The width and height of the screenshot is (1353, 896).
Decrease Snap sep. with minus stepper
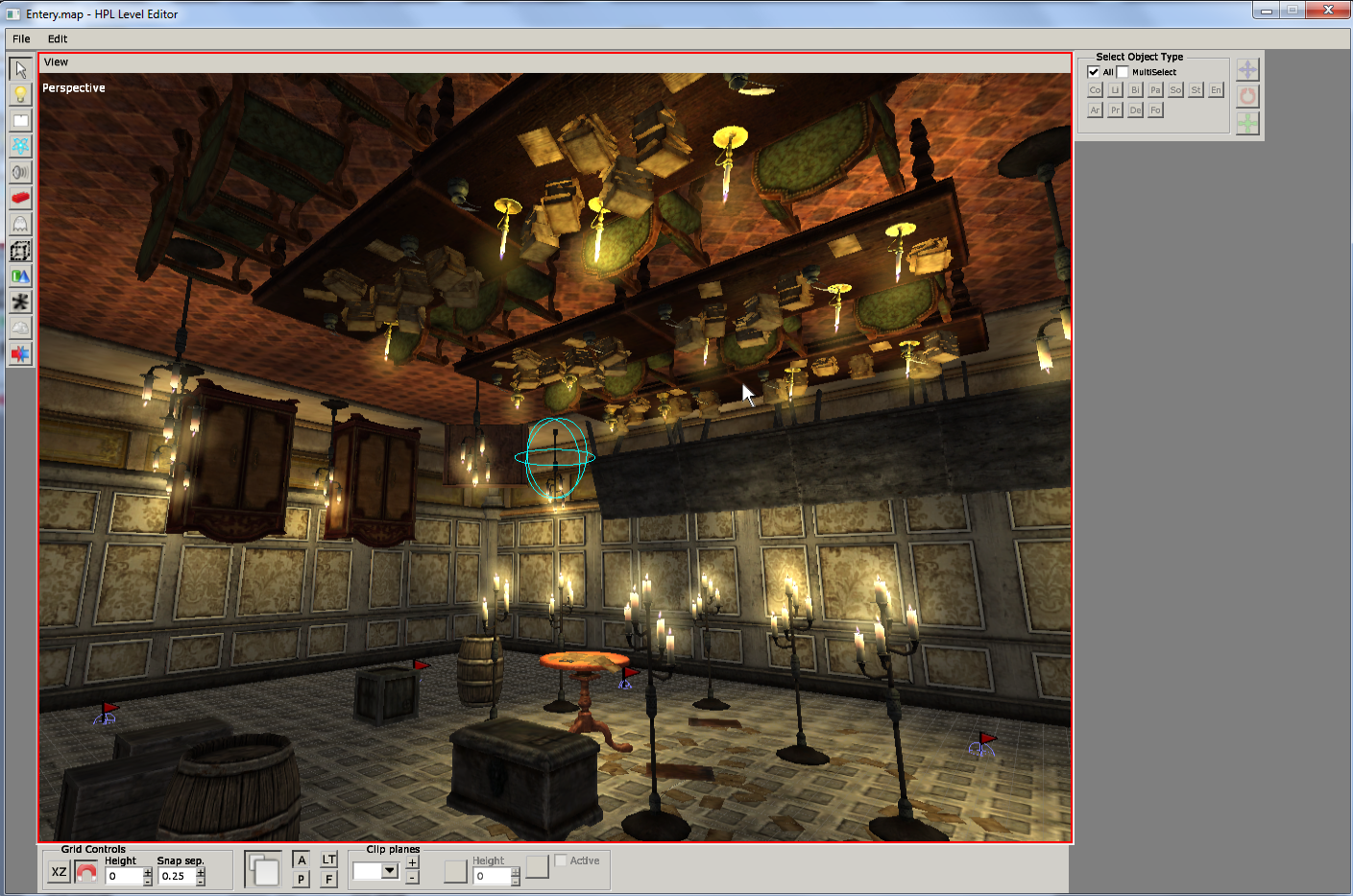pyautogui.click(x=201, y=881)
